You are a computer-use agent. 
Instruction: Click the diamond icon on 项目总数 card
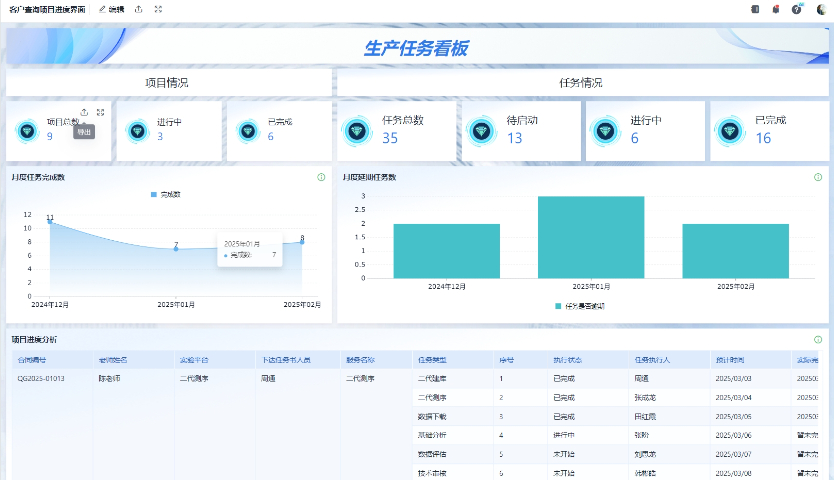click(x=27, y=131)
